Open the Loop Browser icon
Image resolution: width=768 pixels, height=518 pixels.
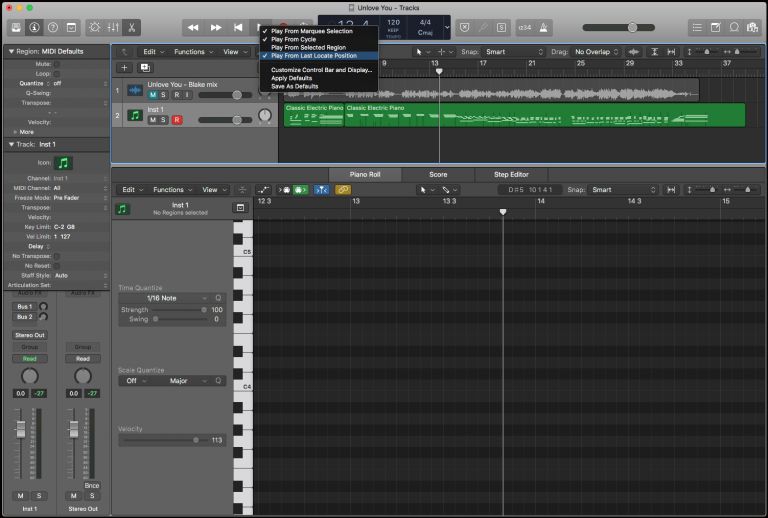(734, 27)
